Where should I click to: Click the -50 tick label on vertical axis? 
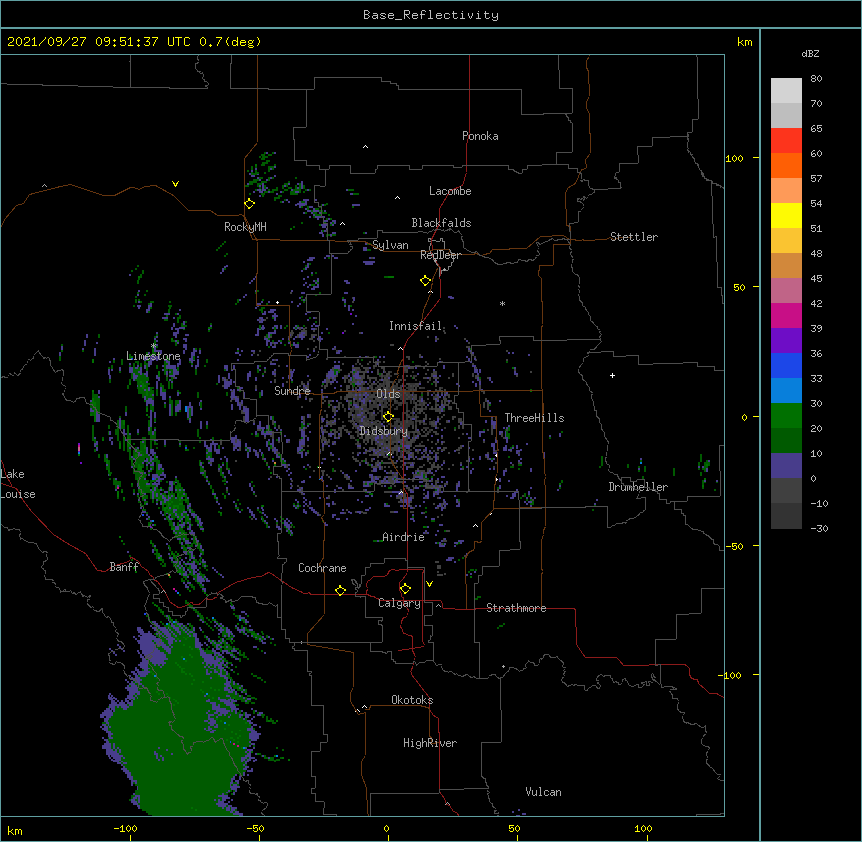click(x=734, y=546)
